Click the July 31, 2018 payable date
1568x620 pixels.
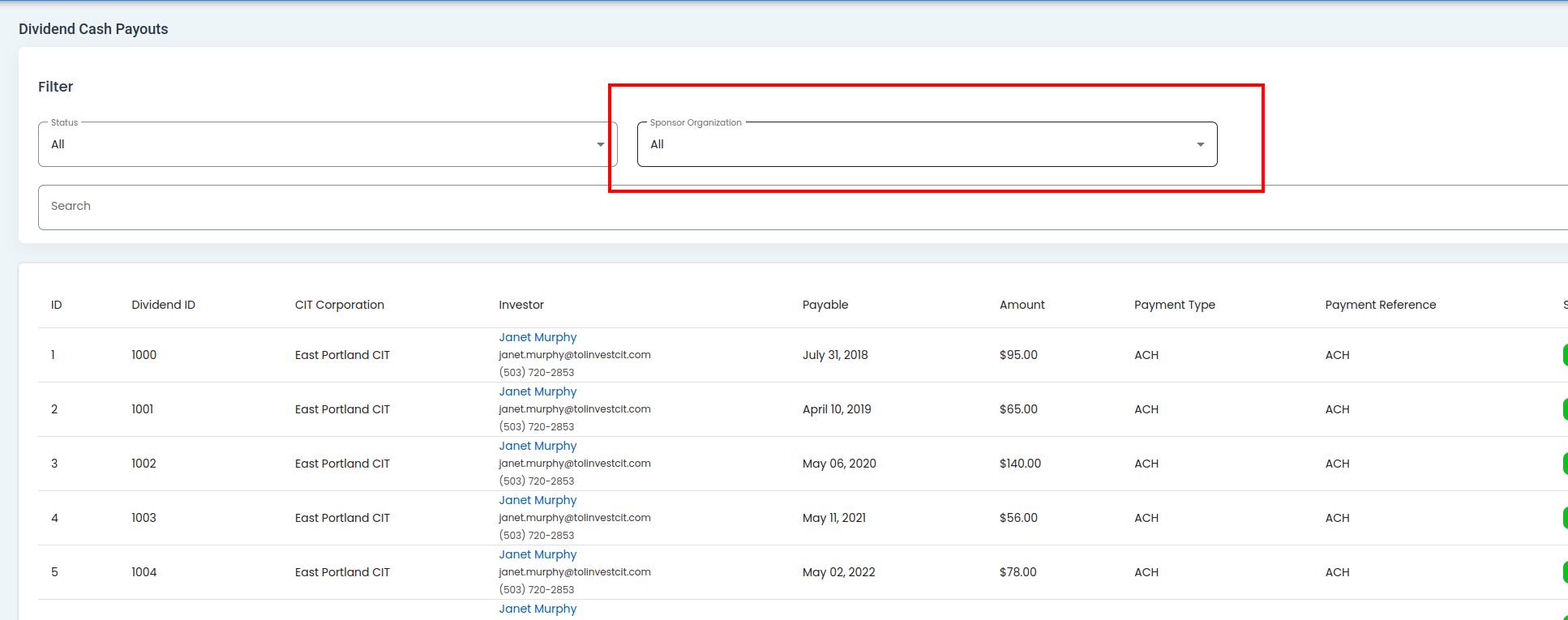click(x=835, y=355)
